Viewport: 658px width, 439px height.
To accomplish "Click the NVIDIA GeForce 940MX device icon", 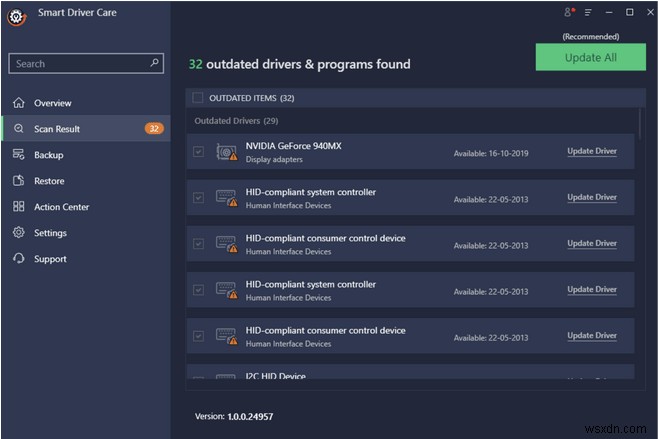I will pyautogui.click(x=226, y=152).
